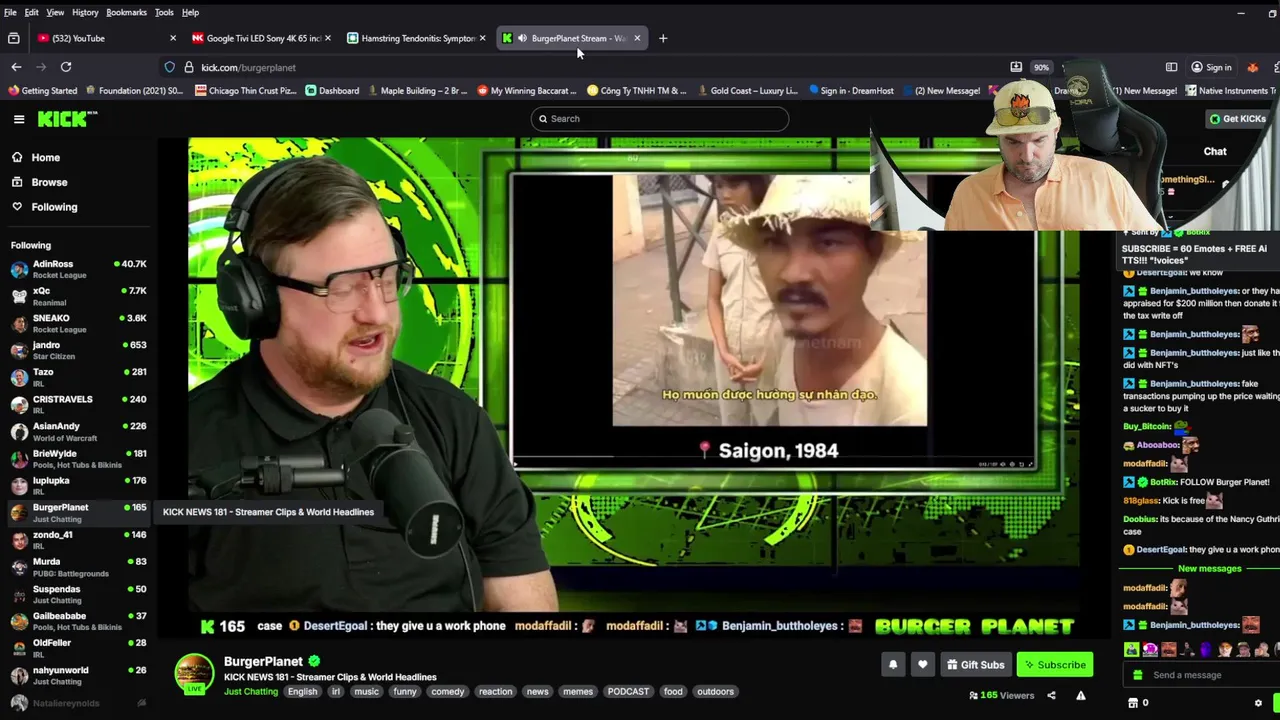Switch to the Google Tivi LED Sony tab
Viewport: 1280px width, 720px height.
click(x=262, y=38)
